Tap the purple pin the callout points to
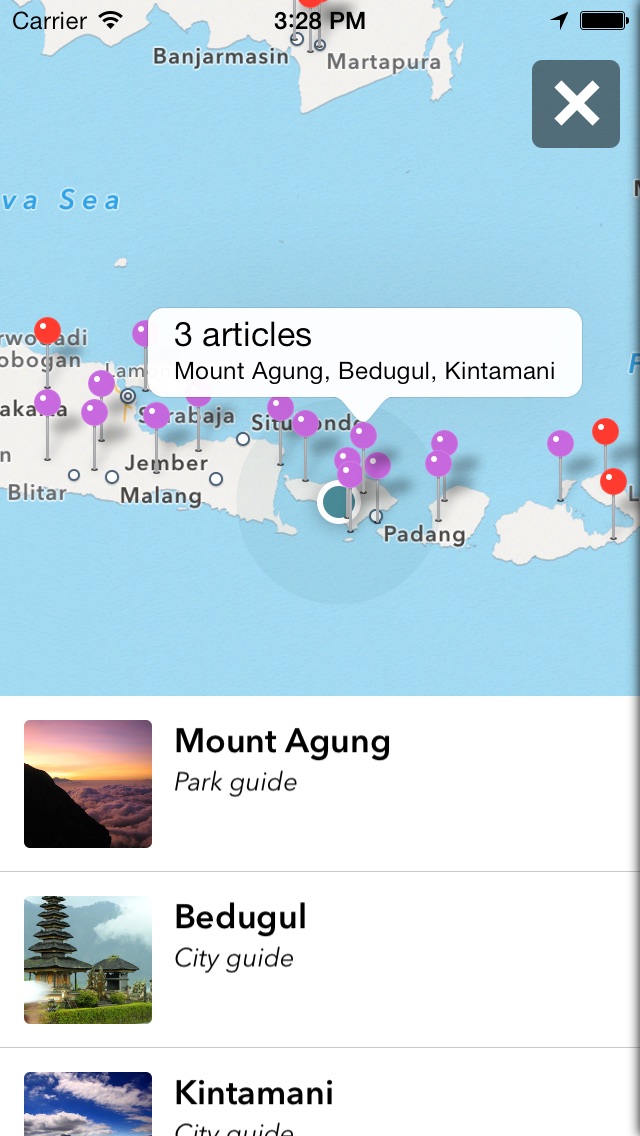Viewport: 640px width, 1136px height. pos(364,435)
